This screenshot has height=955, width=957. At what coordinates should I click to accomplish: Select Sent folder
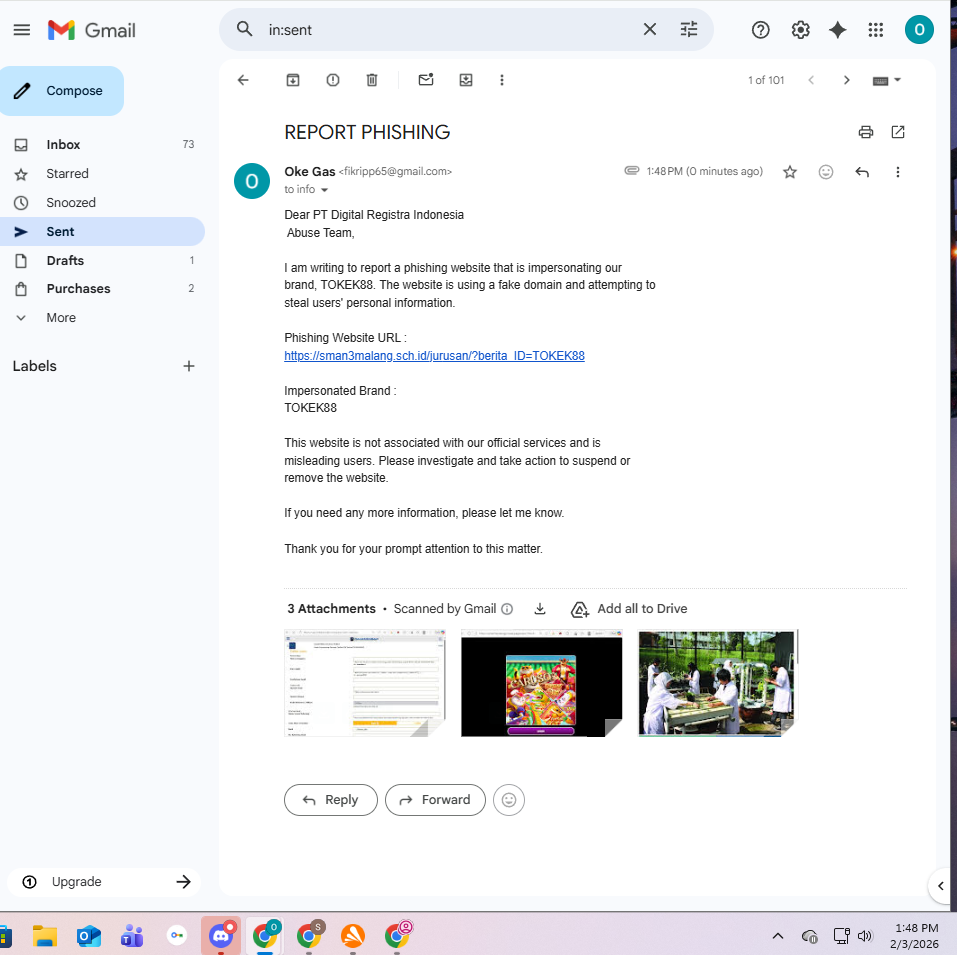pos(102,231)
